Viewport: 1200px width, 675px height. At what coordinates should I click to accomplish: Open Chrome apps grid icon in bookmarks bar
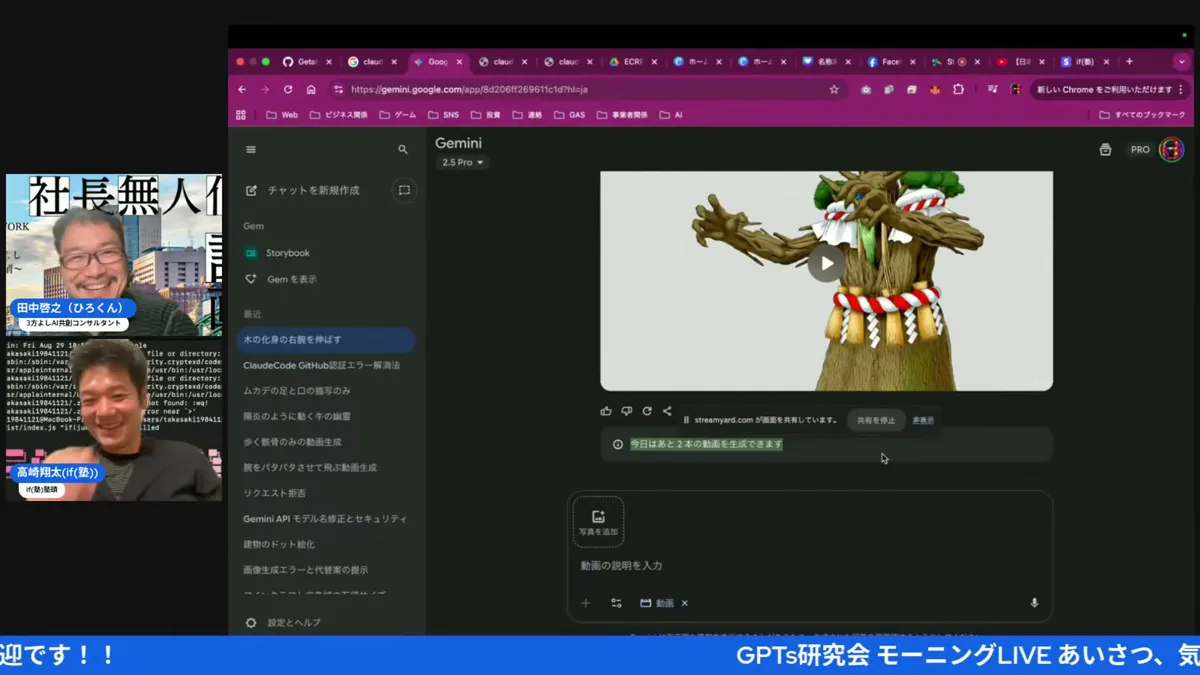[241, 115]
